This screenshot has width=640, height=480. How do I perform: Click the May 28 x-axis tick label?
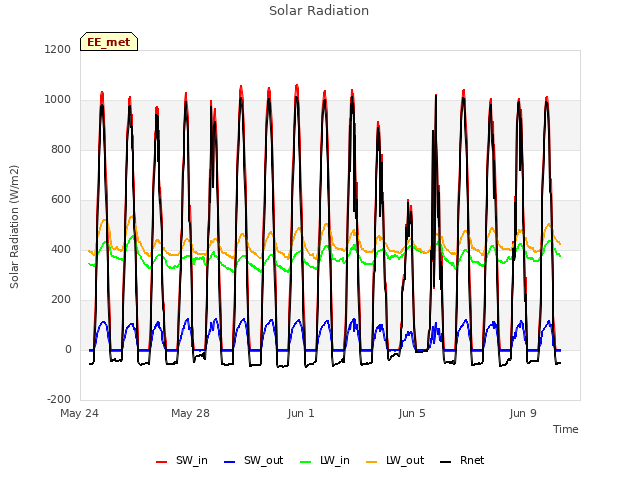tap(190, 413)
